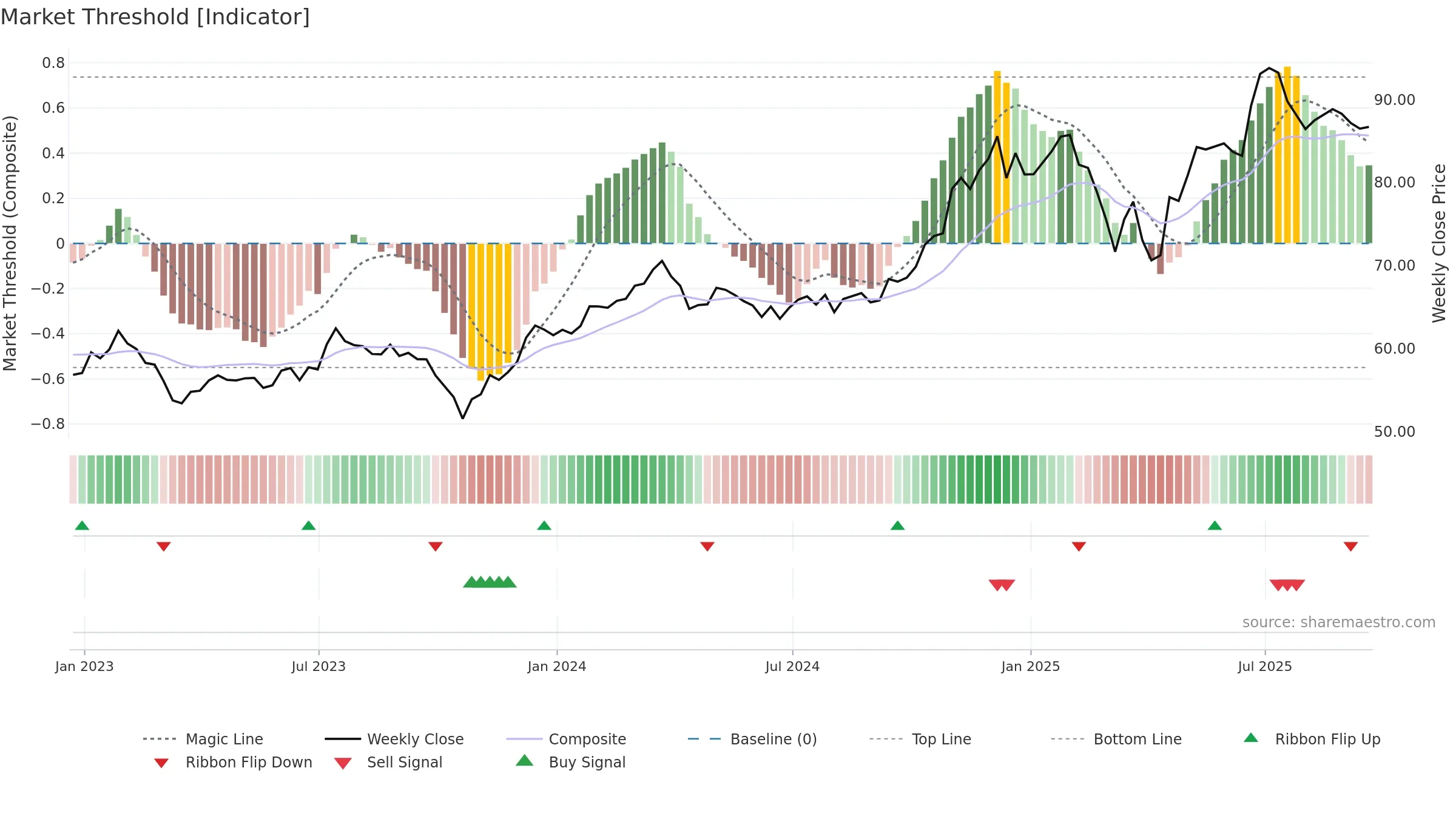1456x819 pixels.
Task: Toggle the Composite legend entry
Action: point(566,739)
